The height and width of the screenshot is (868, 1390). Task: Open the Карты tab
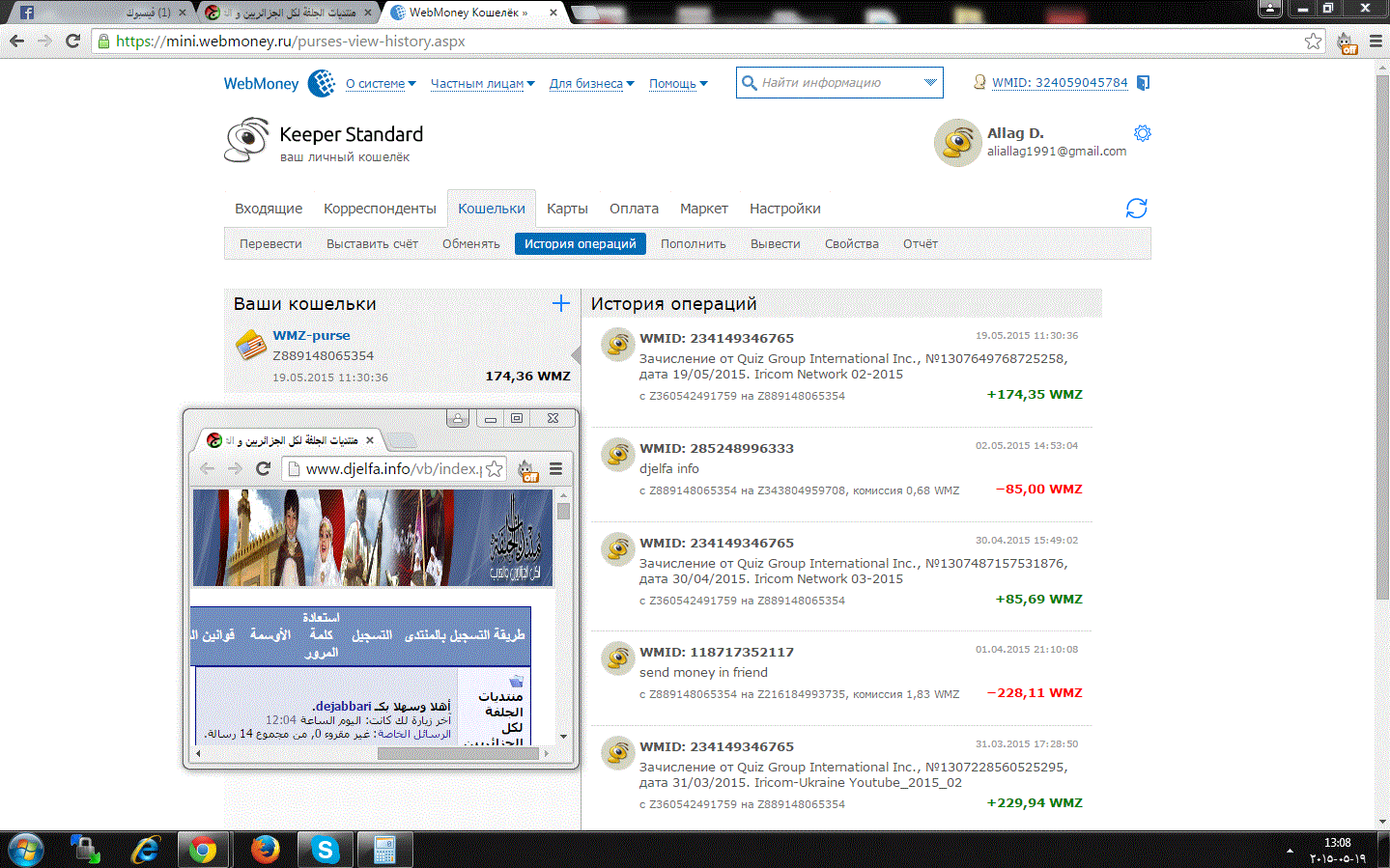point(567,209)
